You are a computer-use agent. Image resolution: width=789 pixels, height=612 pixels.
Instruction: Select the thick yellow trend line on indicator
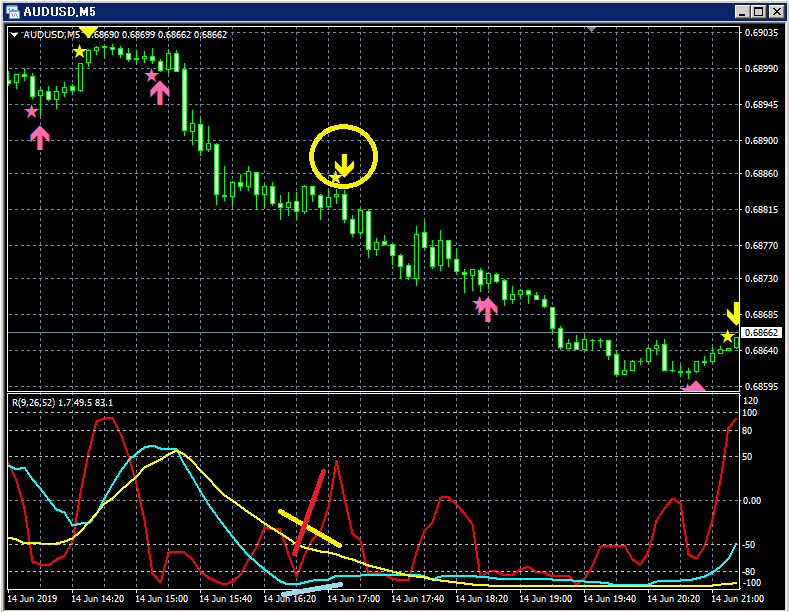(310, 528)
